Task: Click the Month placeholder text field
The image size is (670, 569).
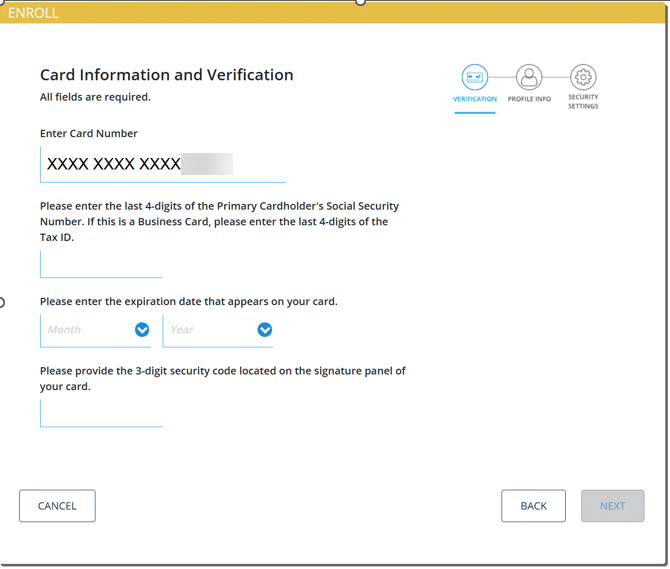Action: [x=95, y=331]
